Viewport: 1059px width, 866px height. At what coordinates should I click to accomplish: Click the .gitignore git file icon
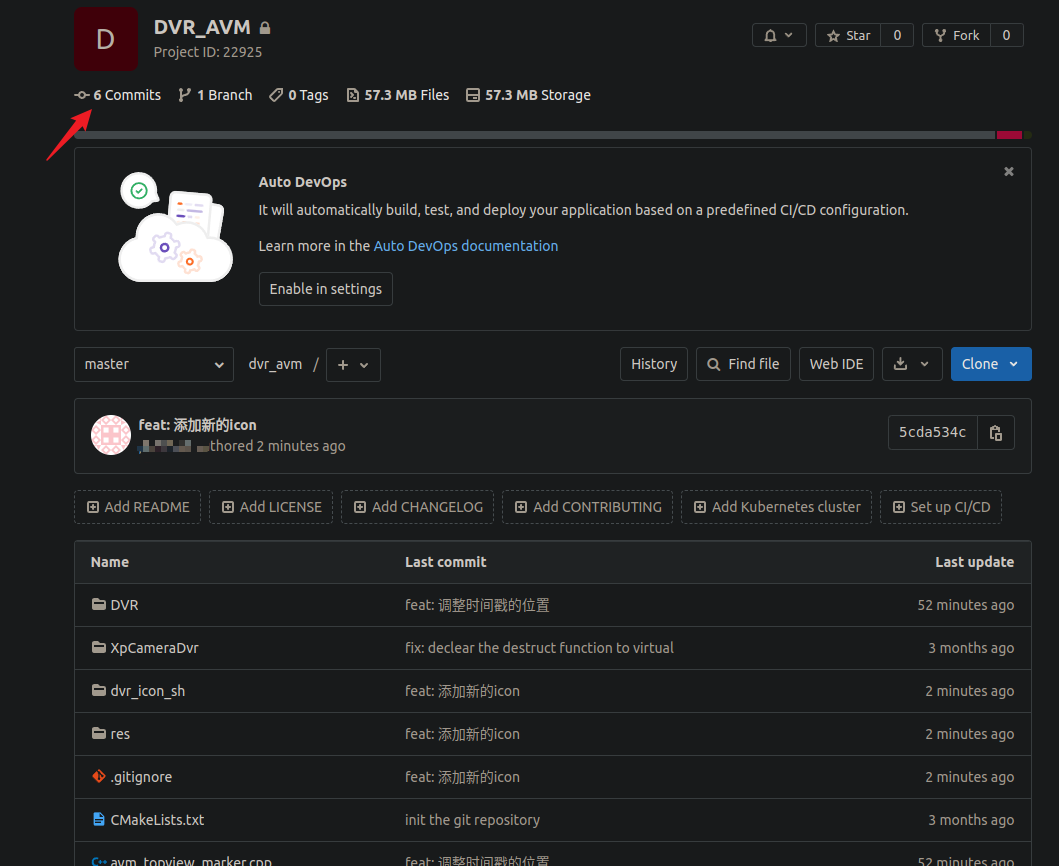tap(99, 776)
